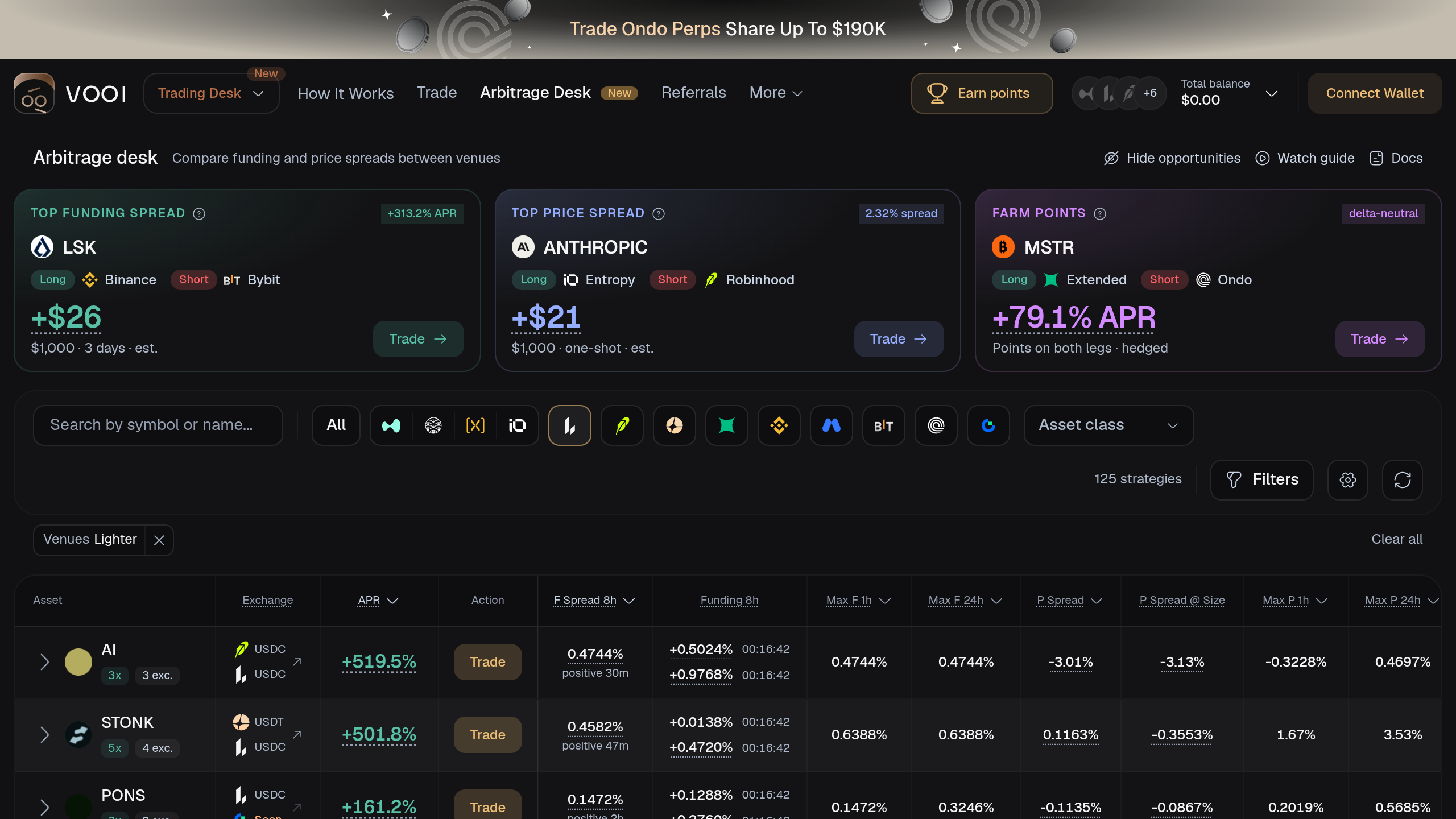Toggle the Robinhood feather venue filter
Screen dimensions: 1456x819
pyautogui.click(x=622, y=425)
